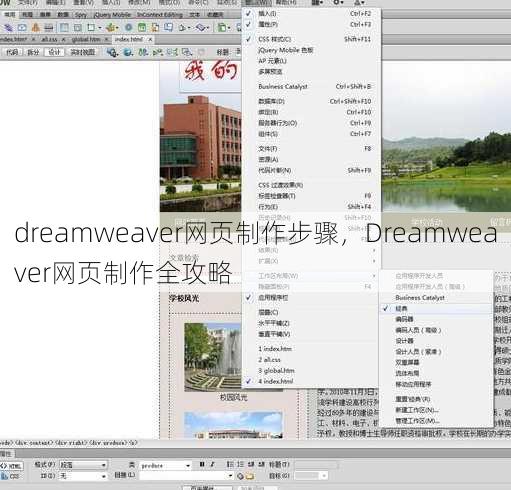Choose jQuery Mobile 色板 menu item

click(x=311, y=50)
